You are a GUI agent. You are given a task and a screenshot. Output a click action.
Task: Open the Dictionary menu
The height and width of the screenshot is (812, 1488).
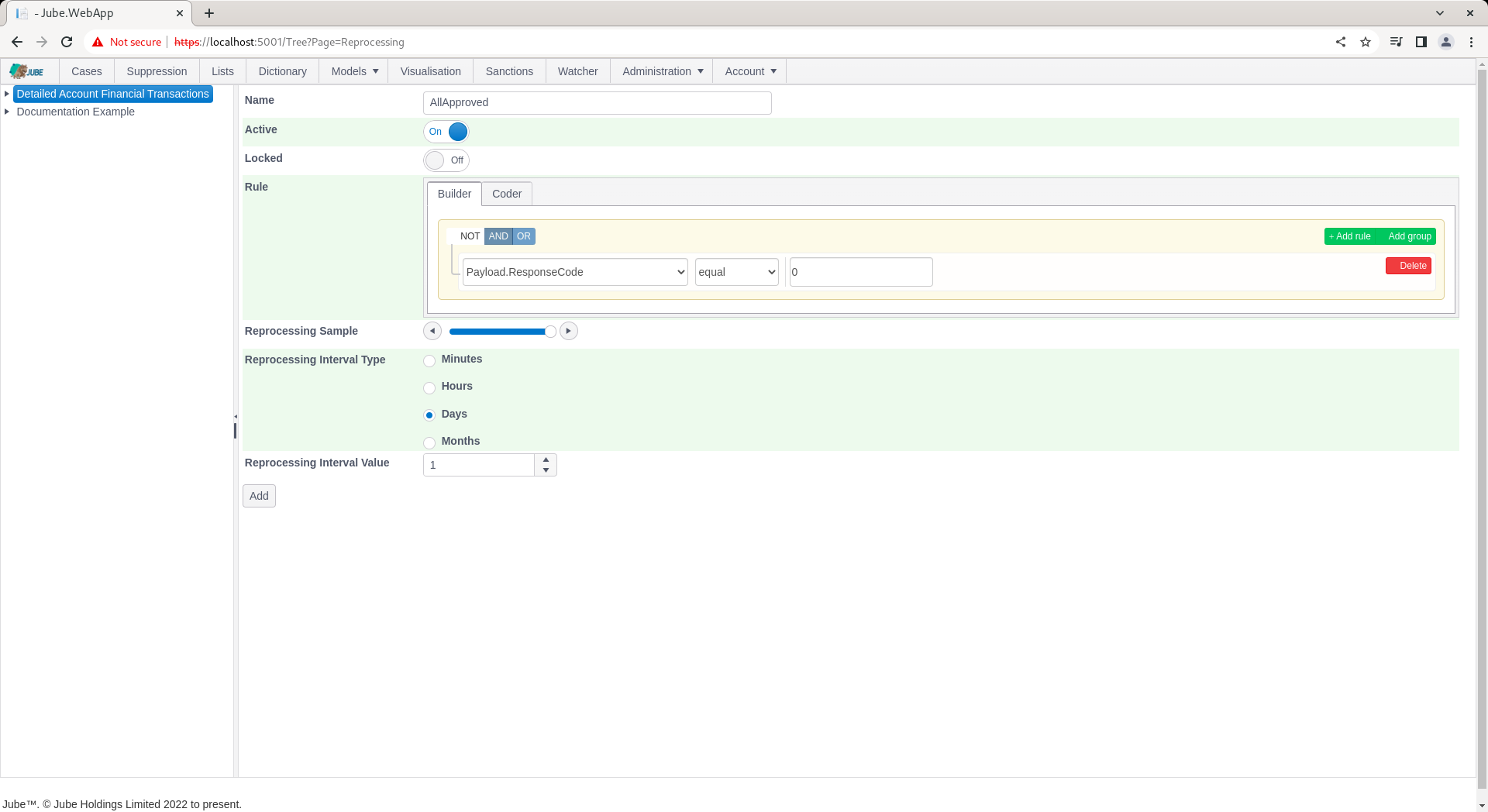pyautogui.click(x=282, y=71)
